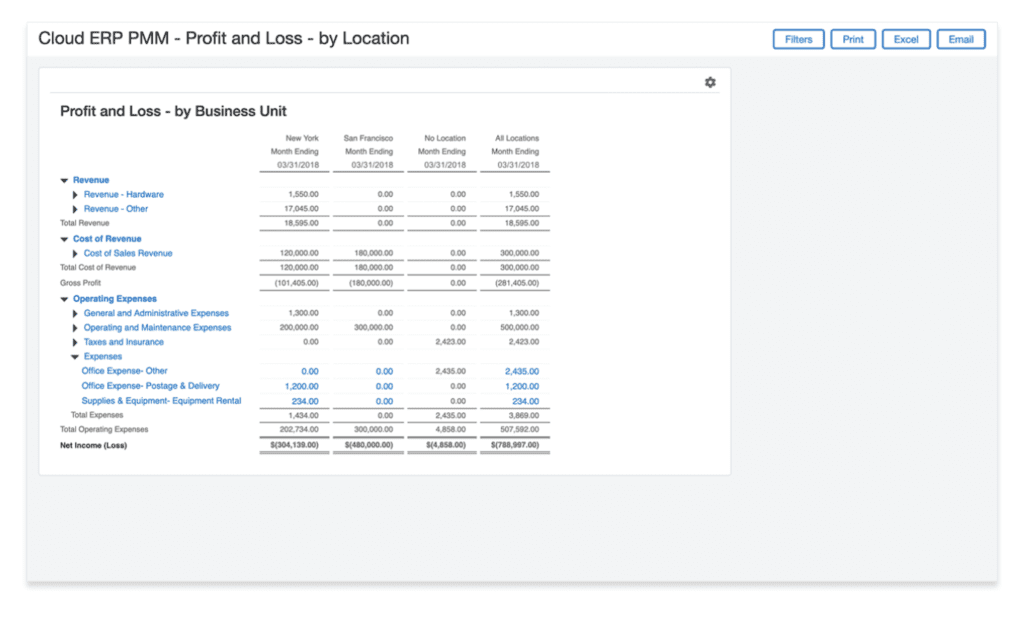Expand the Taxes and Insurance arrow
1024x619 pixels.
point(76,343)
